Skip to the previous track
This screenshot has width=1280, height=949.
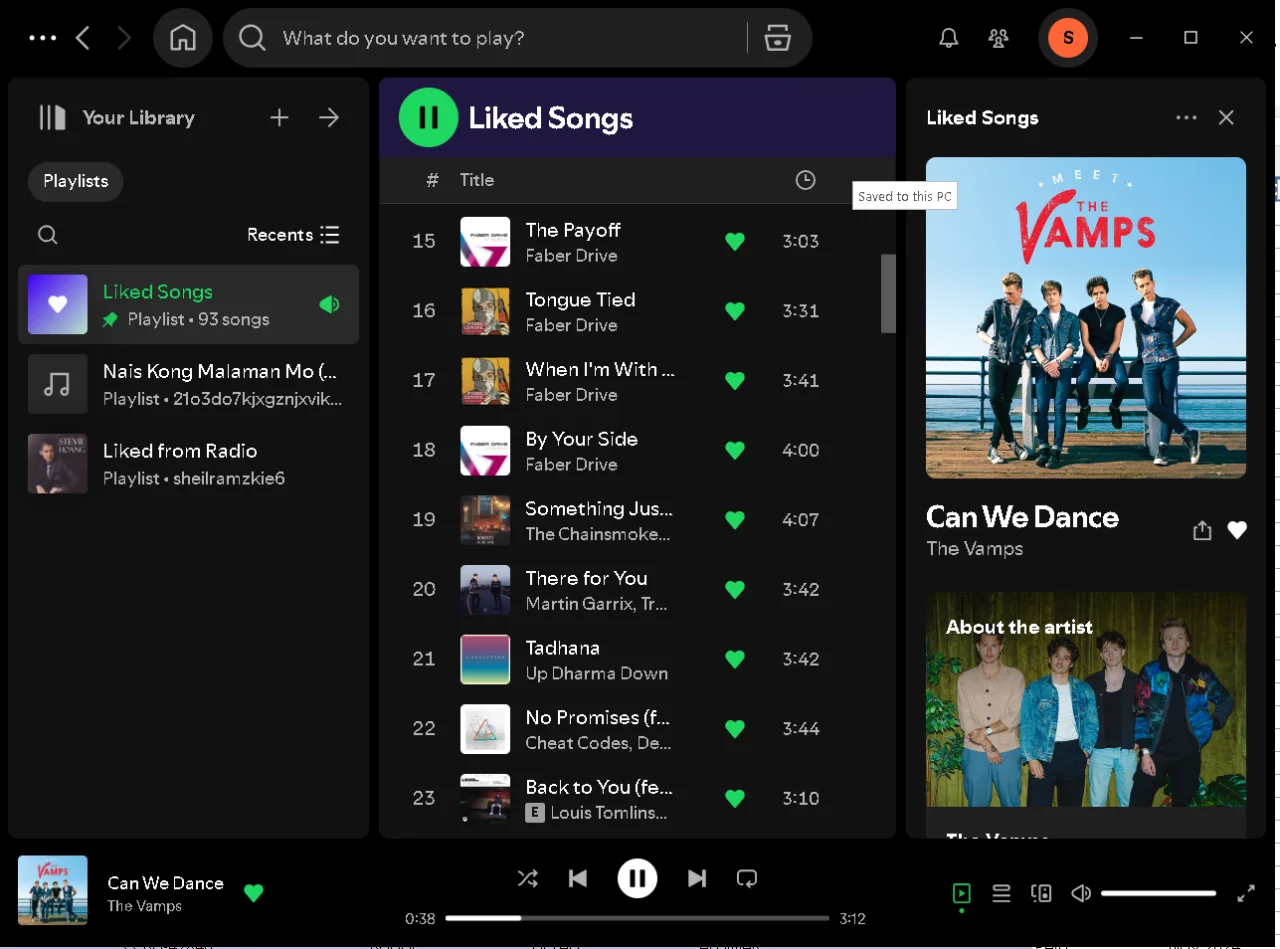pyautogui.click(x=578, y=878)
